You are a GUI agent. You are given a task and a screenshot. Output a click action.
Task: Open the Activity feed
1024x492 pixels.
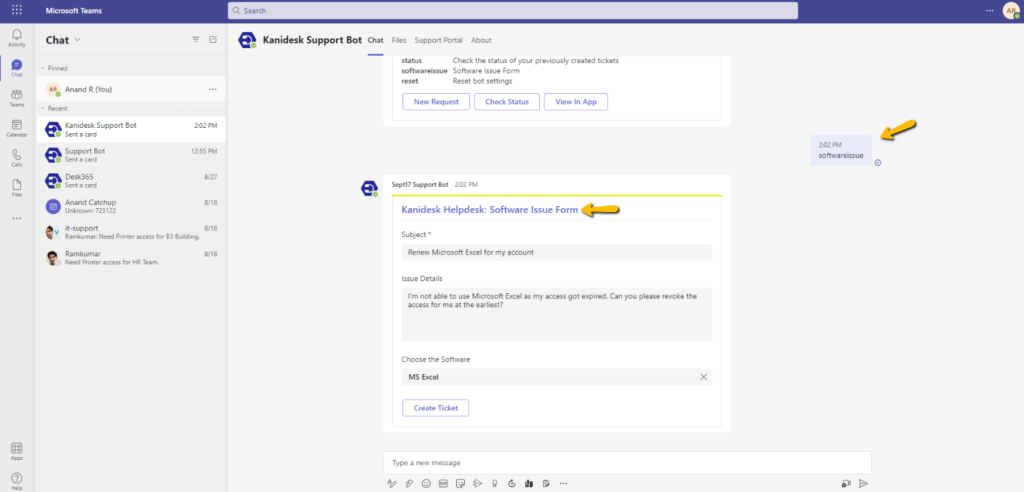tap(17, 37)
